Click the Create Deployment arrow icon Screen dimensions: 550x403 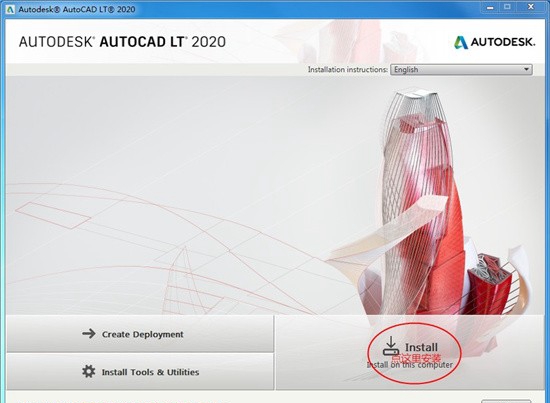(x=89, y=334)
